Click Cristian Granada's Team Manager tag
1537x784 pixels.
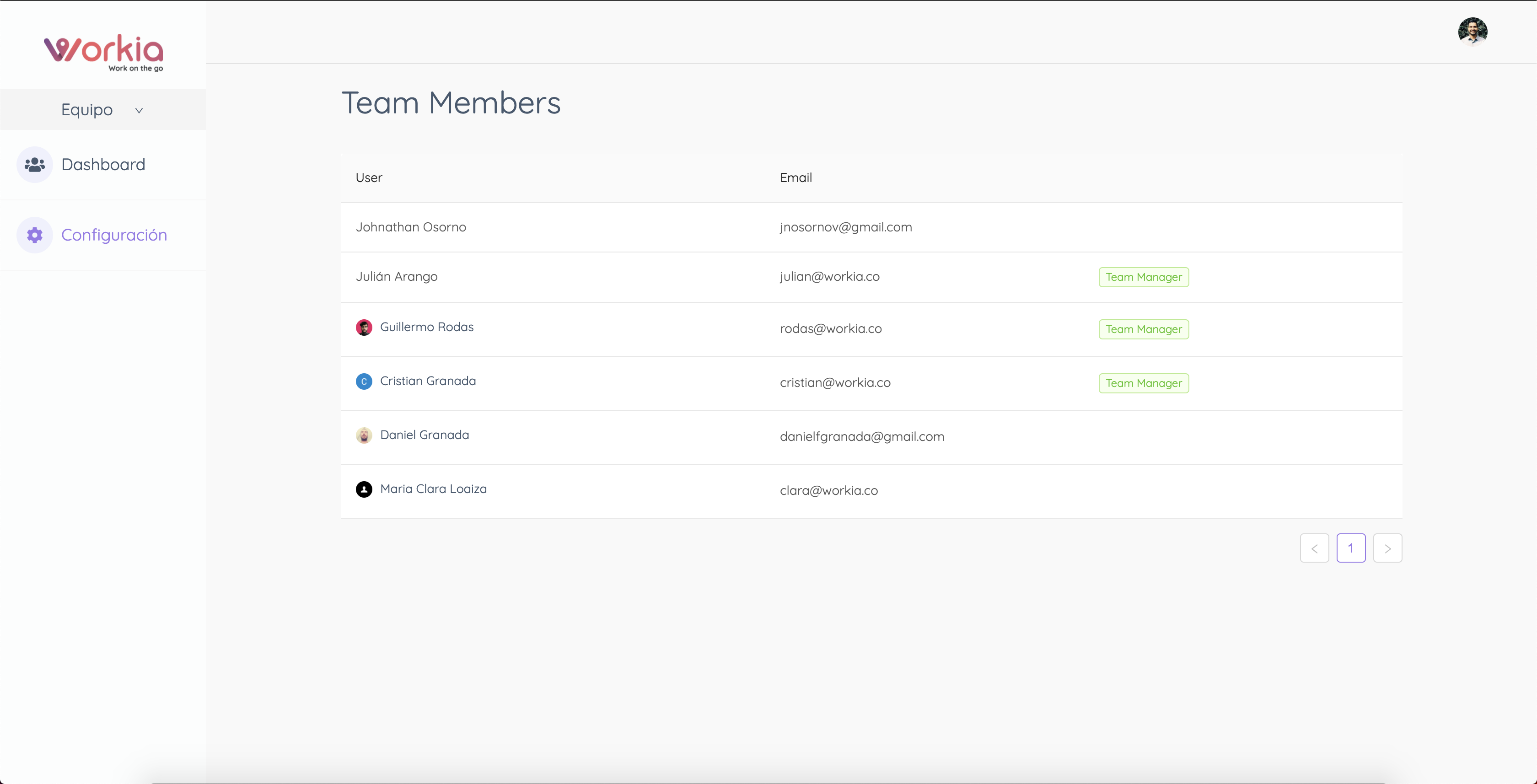(x=1143, y=383)
